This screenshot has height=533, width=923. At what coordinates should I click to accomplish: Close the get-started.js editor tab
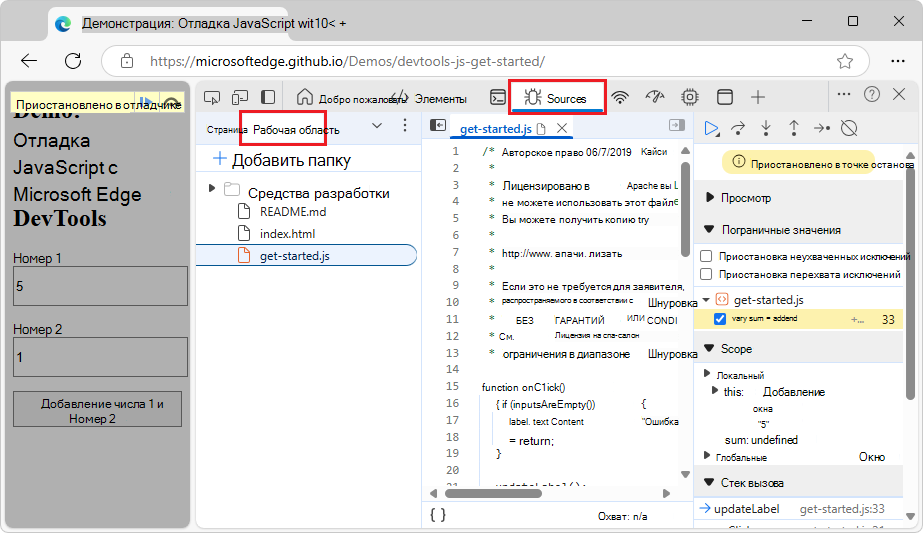[562, 128]
